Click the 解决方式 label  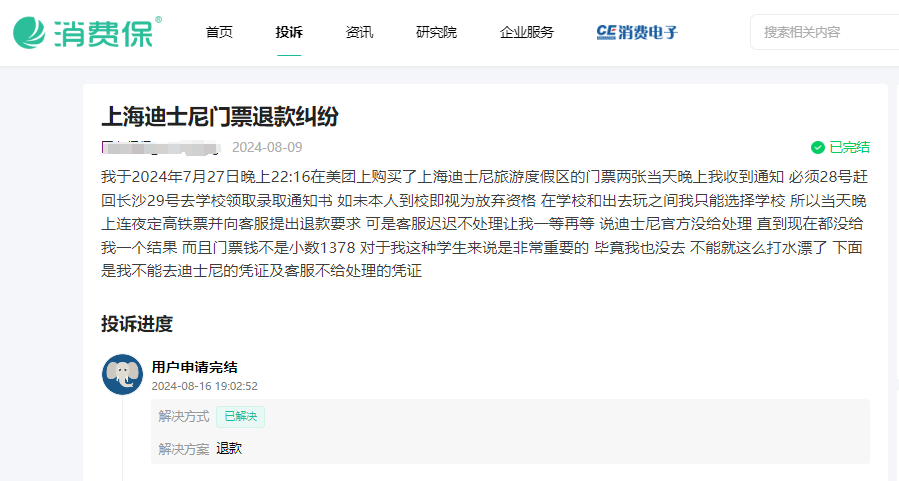pos(184,417)
